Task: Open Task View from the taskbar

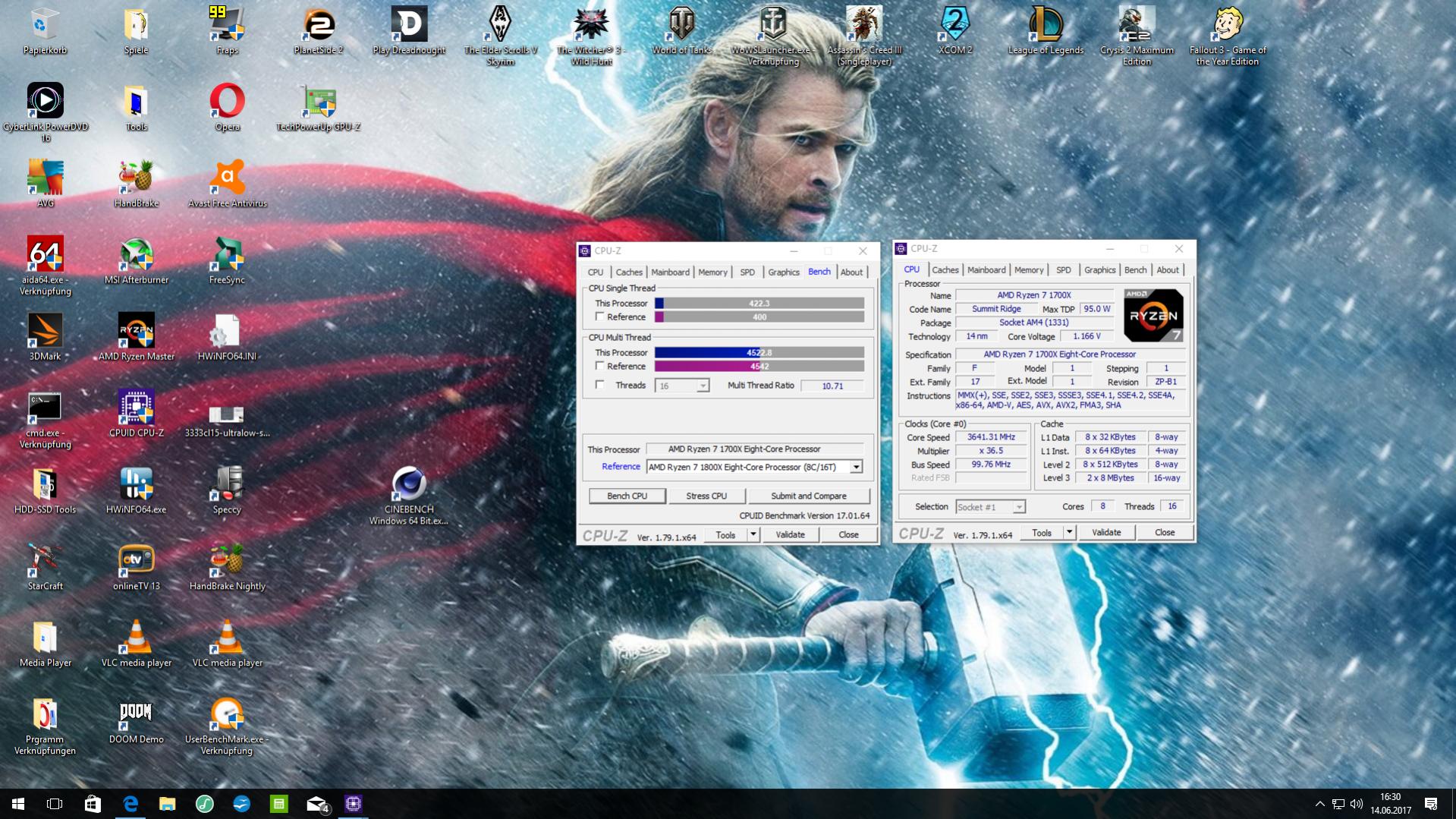Action: (55, 804)
